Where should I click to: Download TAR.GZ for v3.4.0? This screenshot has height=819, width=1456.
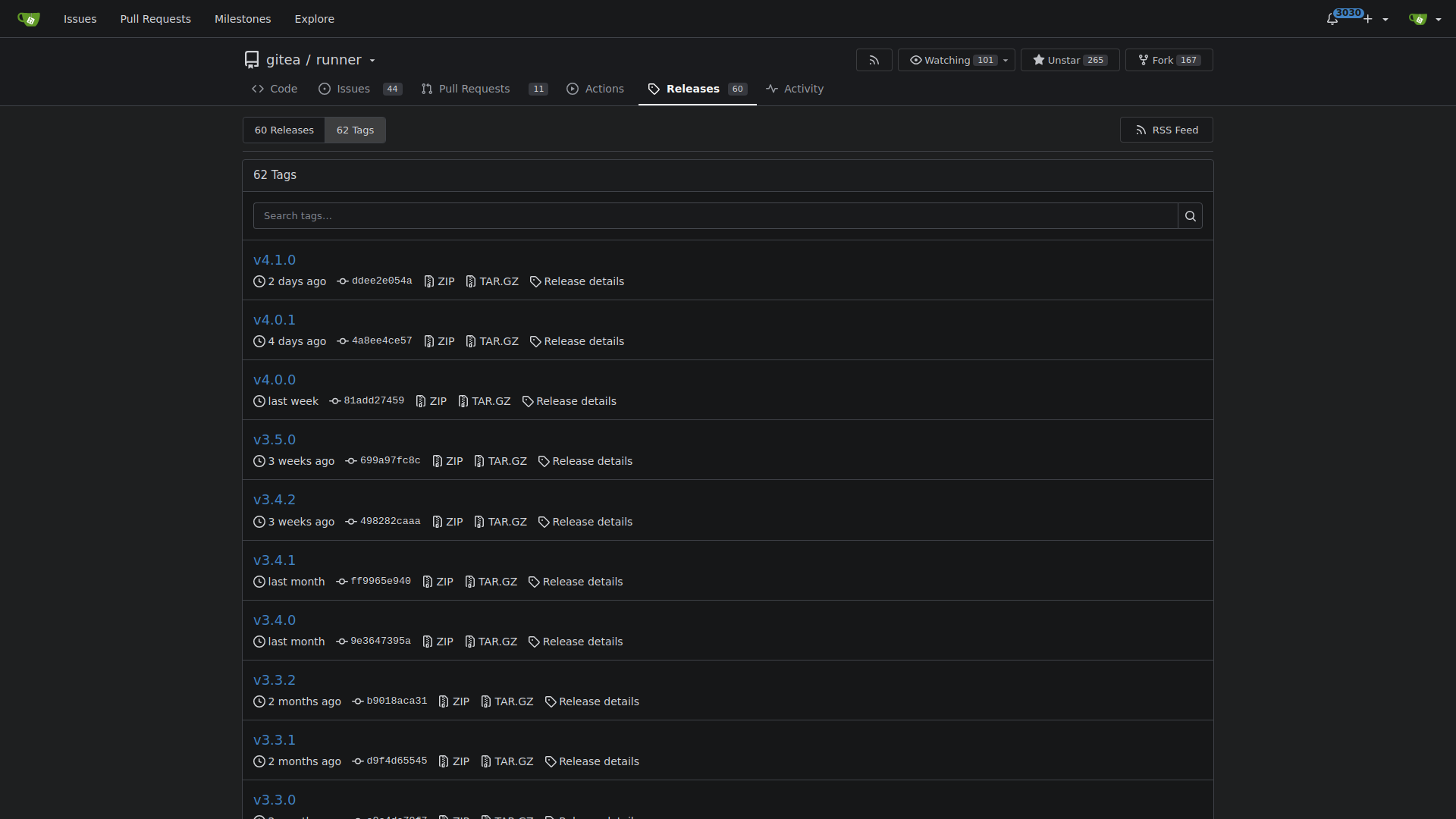491,642
